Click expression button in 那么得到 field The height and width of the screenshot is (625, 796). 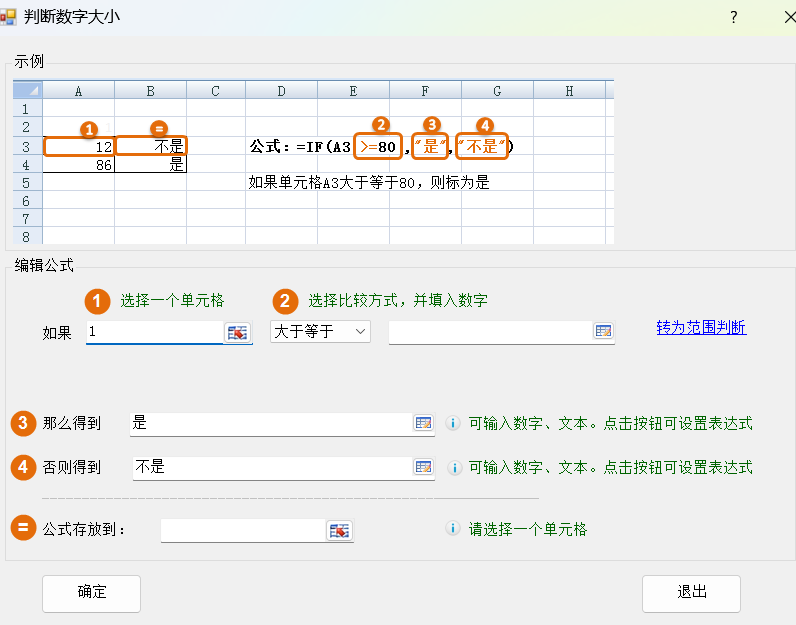(x=423, y=423)
